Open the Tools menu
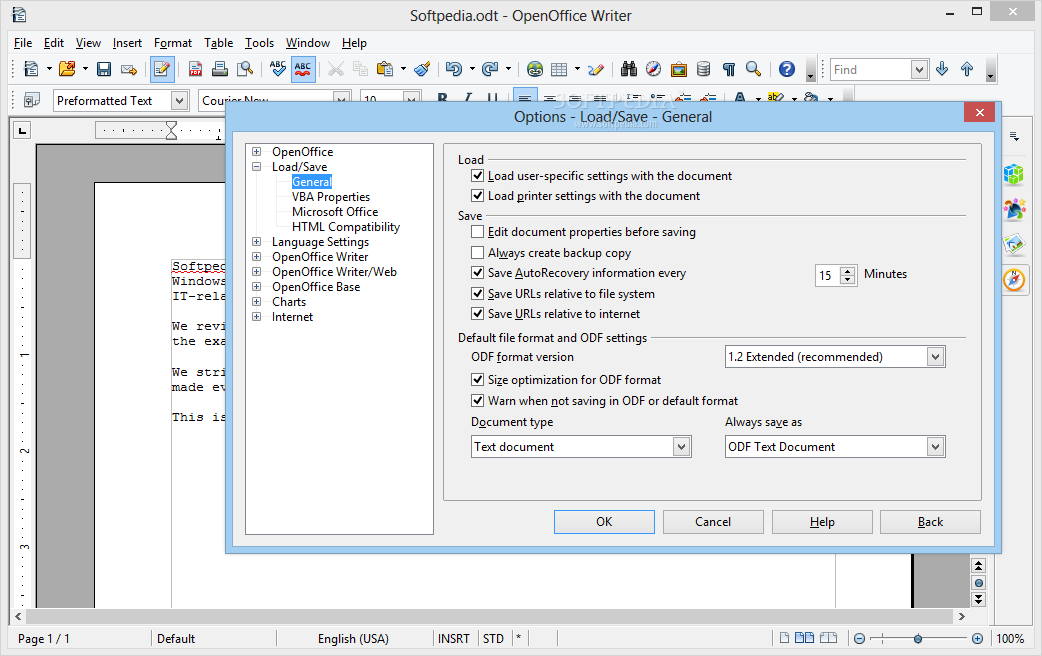1042x656 pixels. [259, 43]
